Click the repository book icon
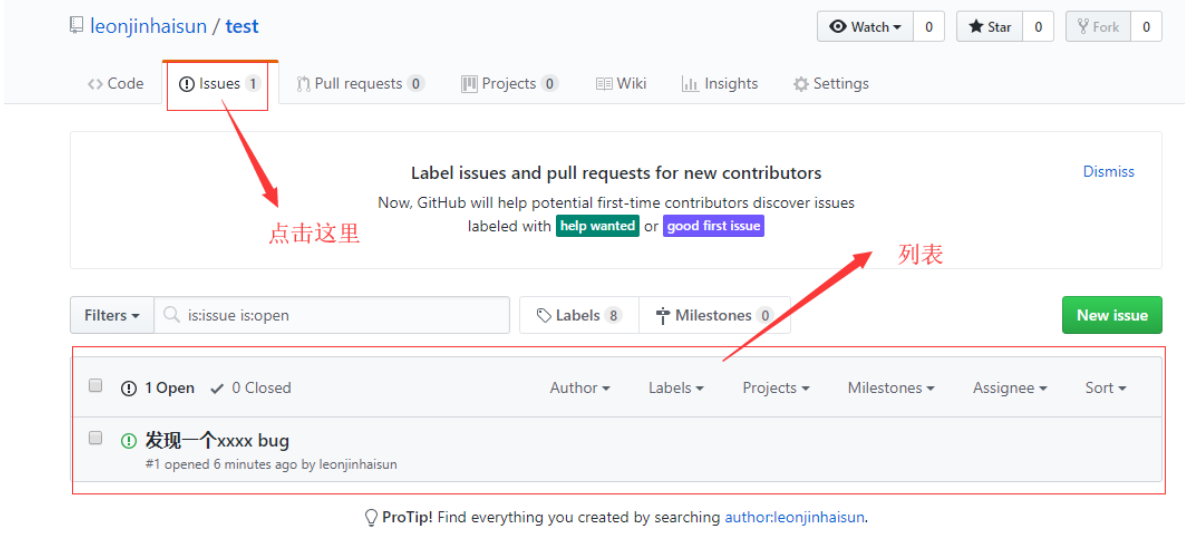This screenshot has height=534, width=1185. coord(76,26)
